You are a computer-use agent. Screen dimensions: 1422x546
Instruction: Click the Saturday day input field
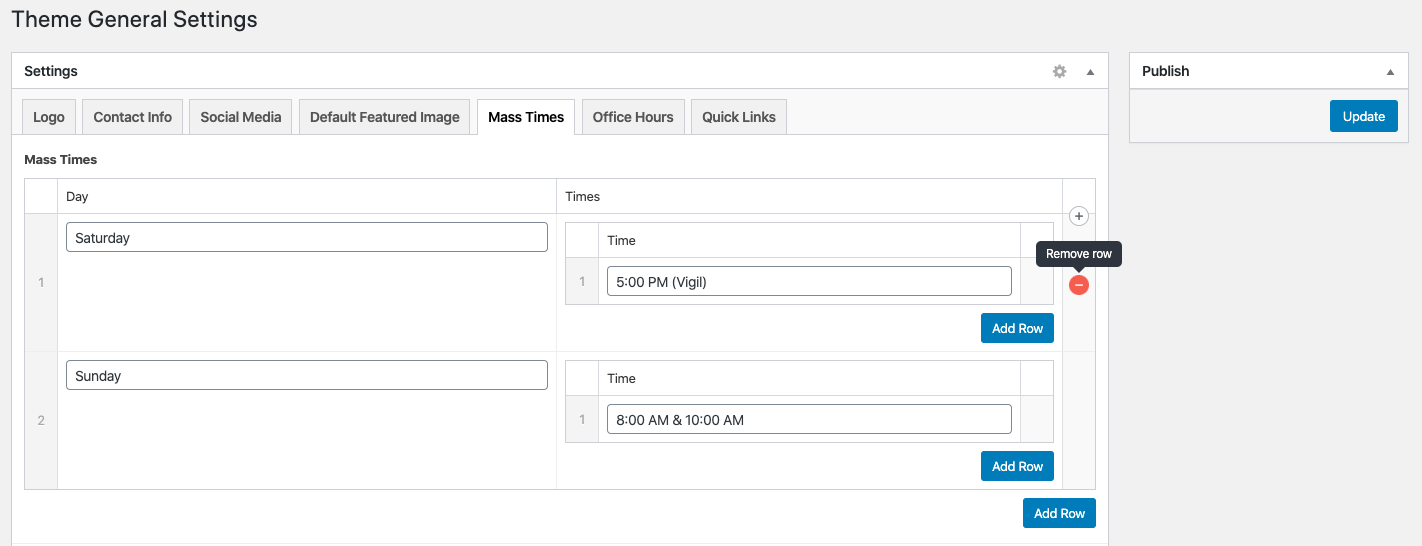click(307, 238)
